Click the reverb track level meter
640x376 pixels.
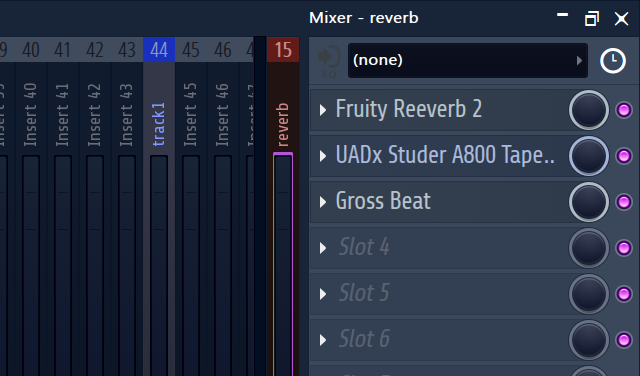click(283, 265)
